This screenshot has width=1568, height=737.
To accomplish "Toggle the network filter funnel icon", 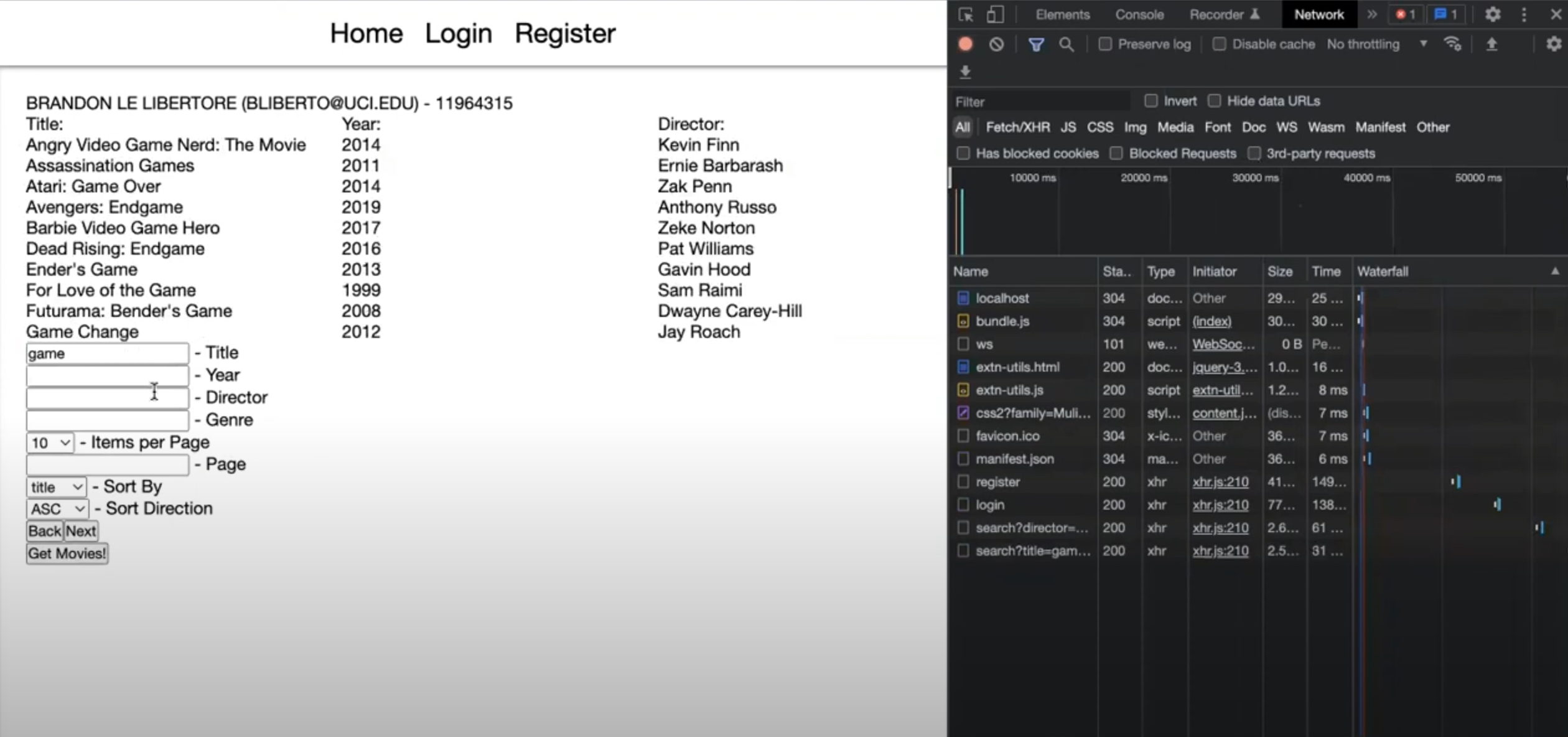I will click(1036, 44).
